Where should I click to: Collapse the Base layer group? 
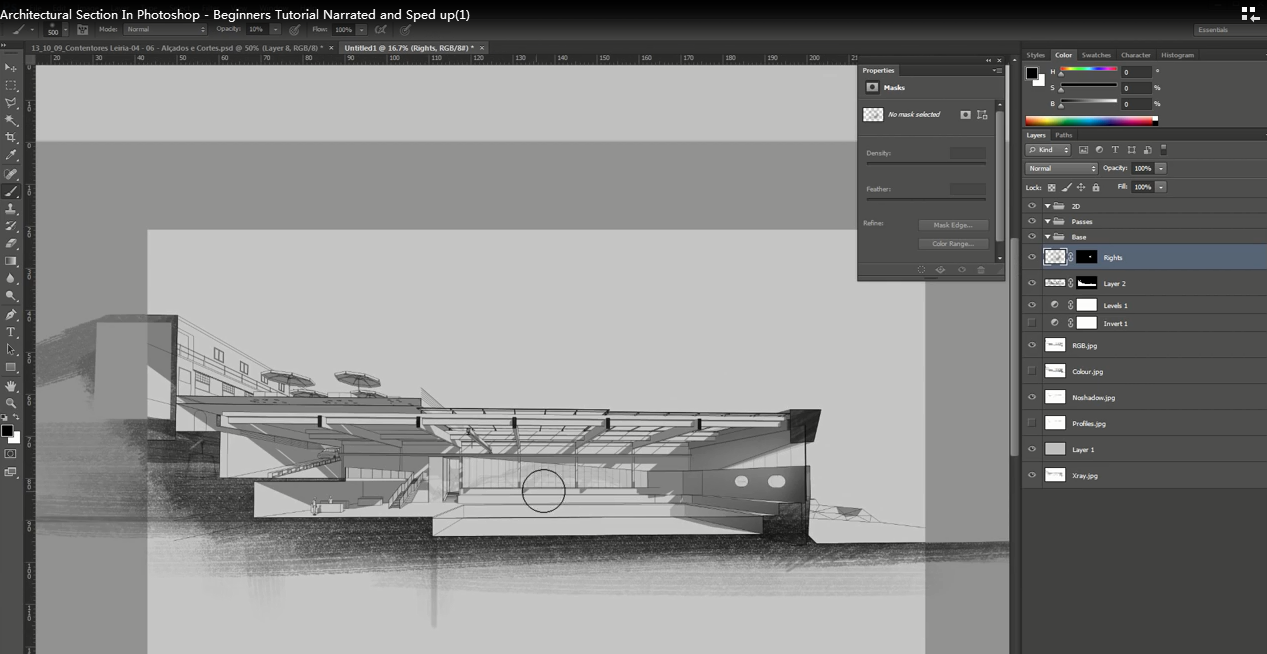point(1048,237)
